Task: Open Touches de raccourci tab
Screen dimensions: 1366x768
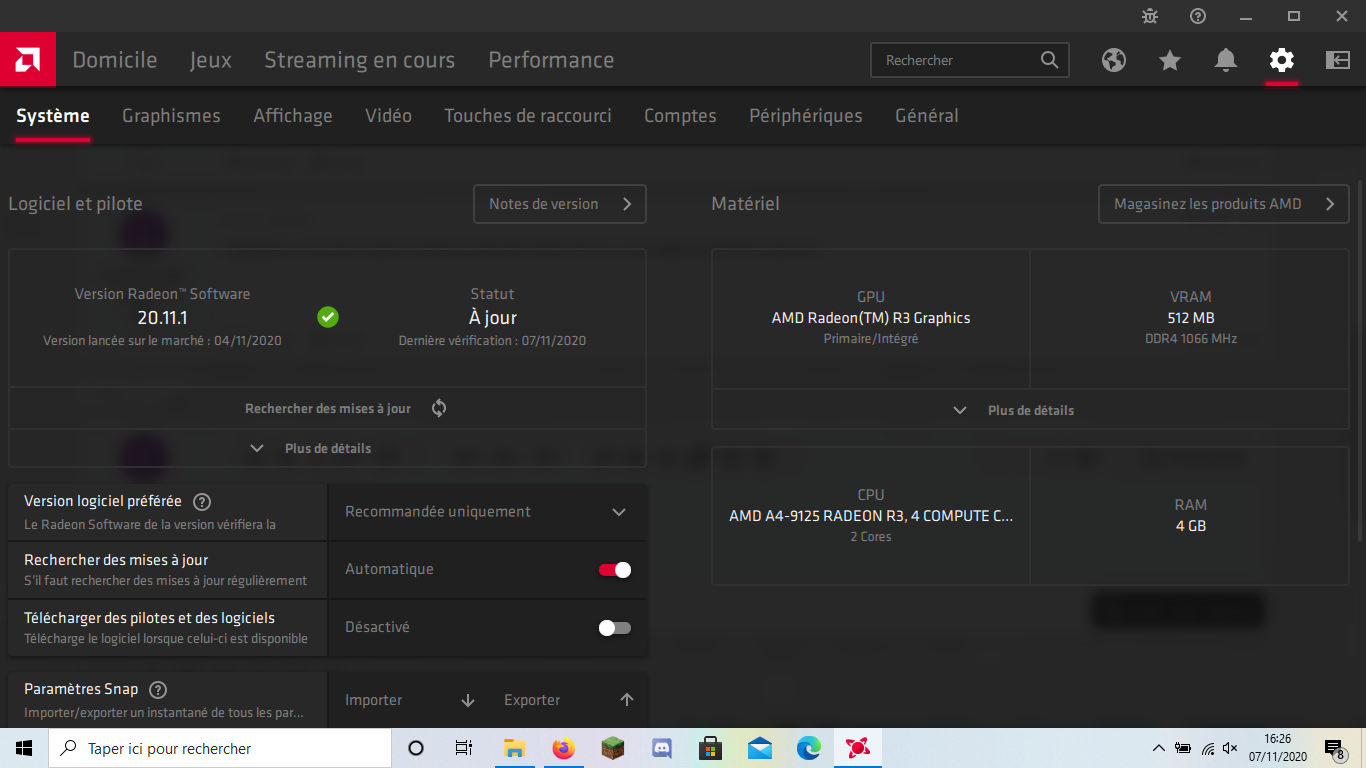Action: coord(528,116)
